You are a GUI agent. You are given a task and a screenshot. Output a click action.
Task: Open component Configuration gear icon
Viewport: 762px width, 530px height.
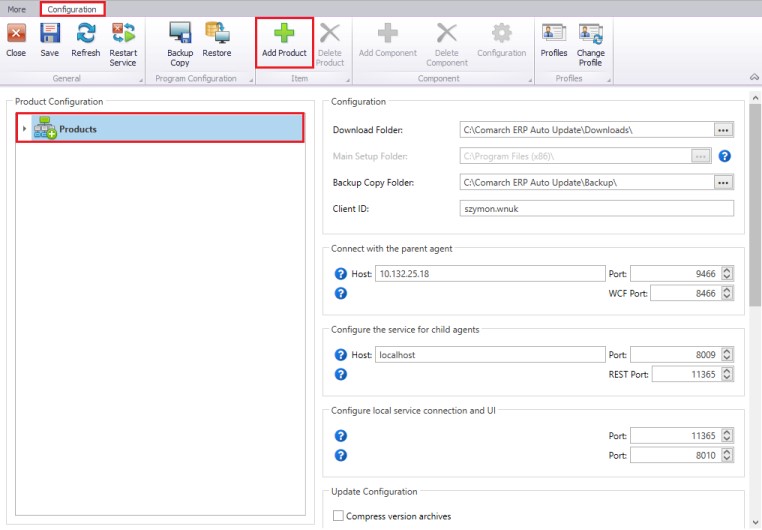501,34
